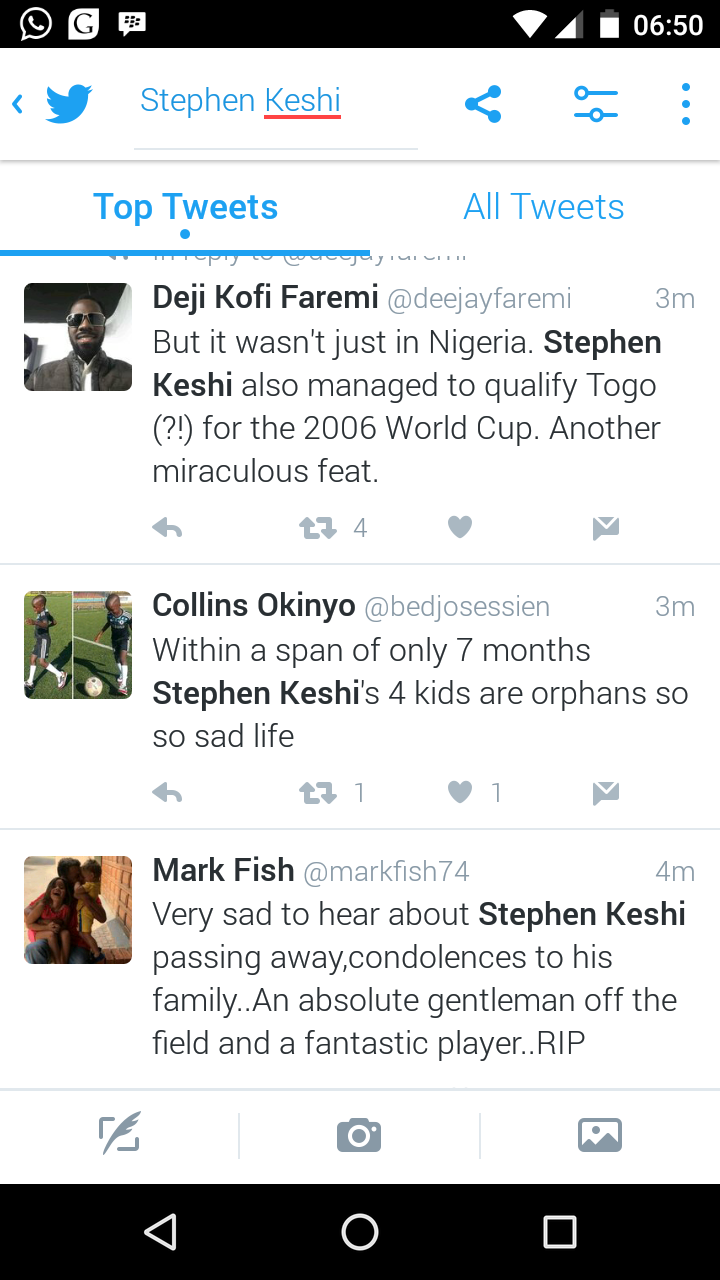
Task: Switch to the Top Tweets tab
Action: (x=185, y=207)
